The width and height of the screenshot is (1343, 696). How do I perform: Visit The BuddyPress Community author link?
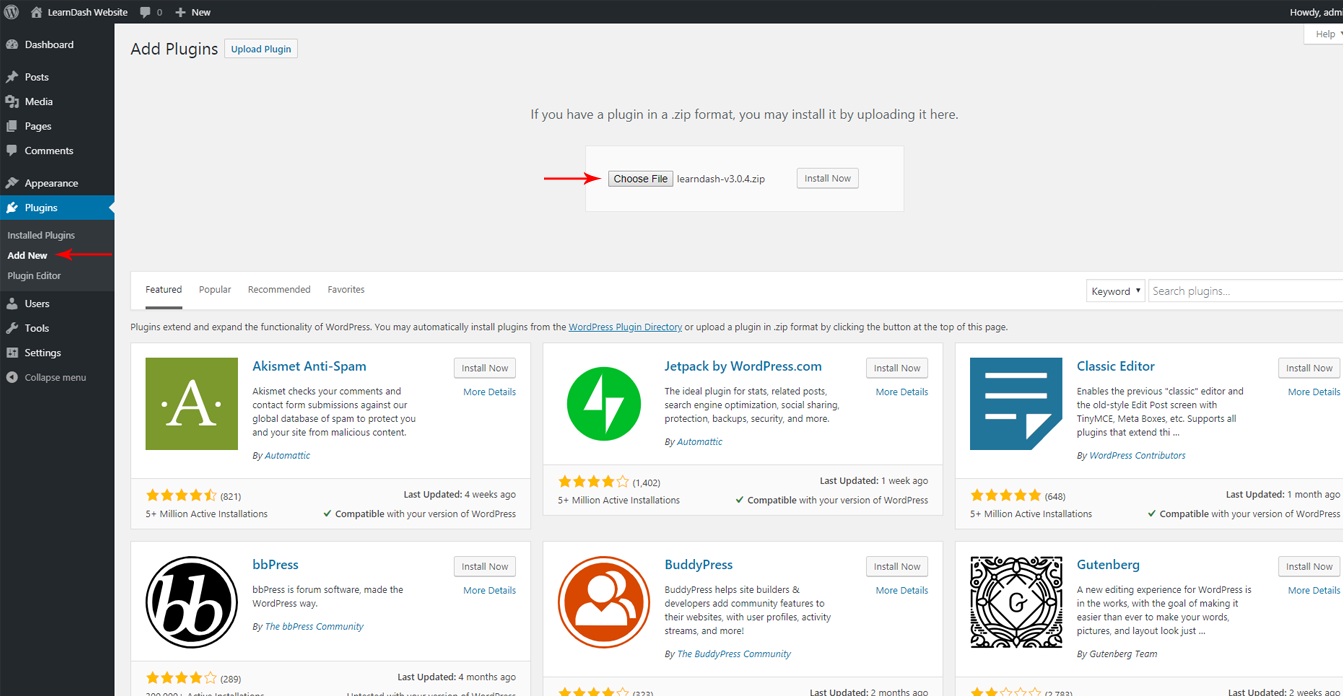pos(734,654)
